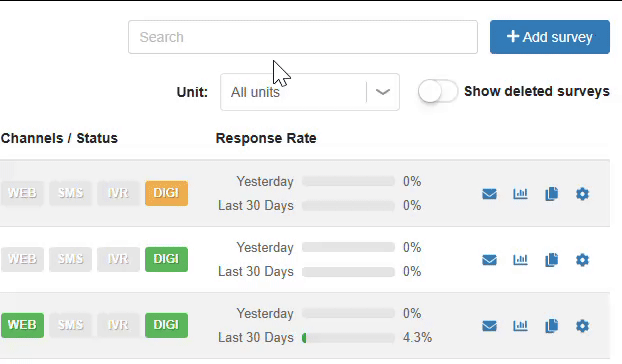622x364 pixels.
Task: Click envelope icon in second survey row
Action: click(x=489, y=260)
